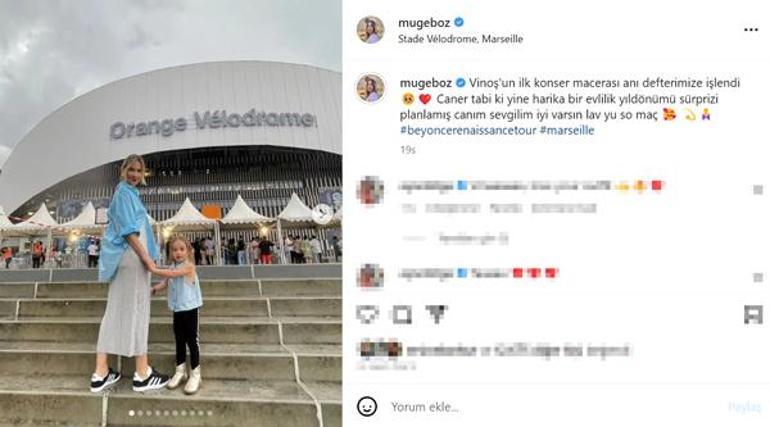Like the first comment with its heart

click(x=758, y=189)
